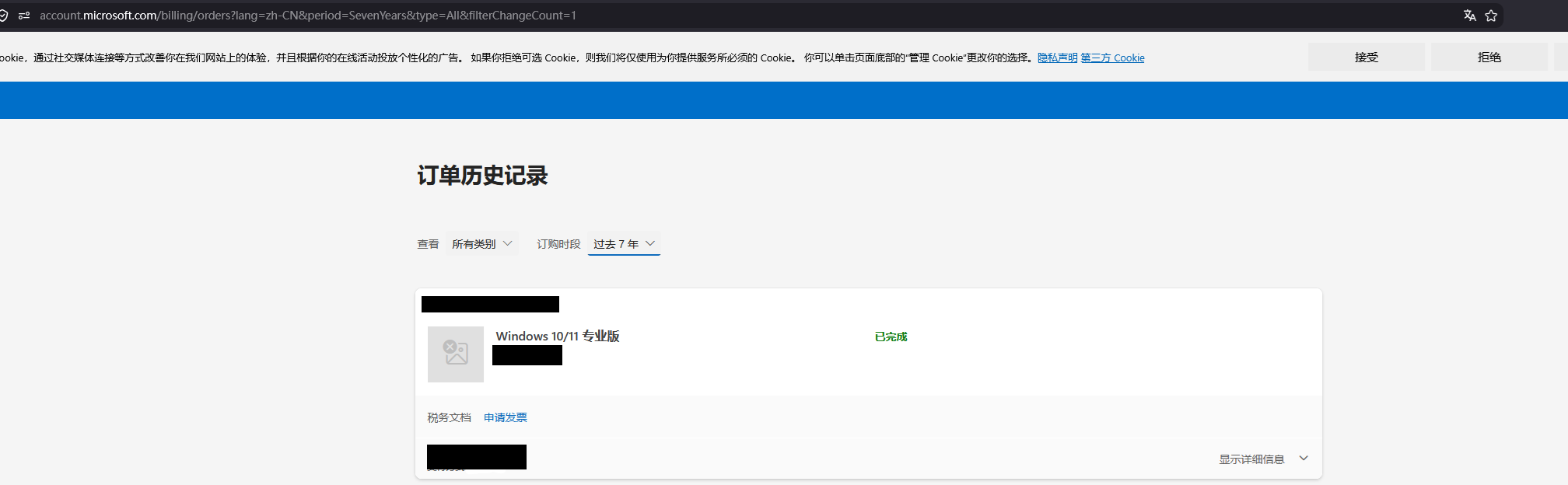Bookmark this page with the star icon
This screenshot has height=485, width=1568.
[1491, 16]
